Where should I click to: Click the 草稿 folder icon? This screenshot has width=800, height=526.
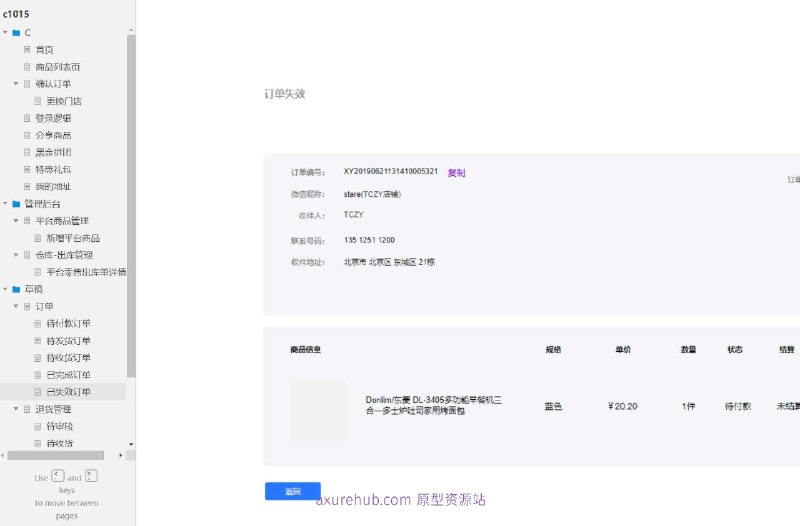pos(16,289)
